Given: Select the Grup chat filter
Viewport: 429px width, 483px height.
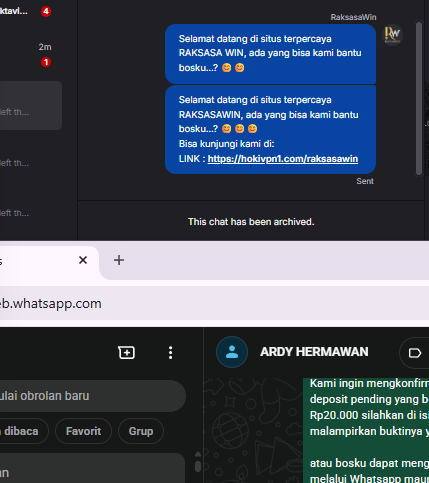Looking at the screenshot, I should (141, 431).
